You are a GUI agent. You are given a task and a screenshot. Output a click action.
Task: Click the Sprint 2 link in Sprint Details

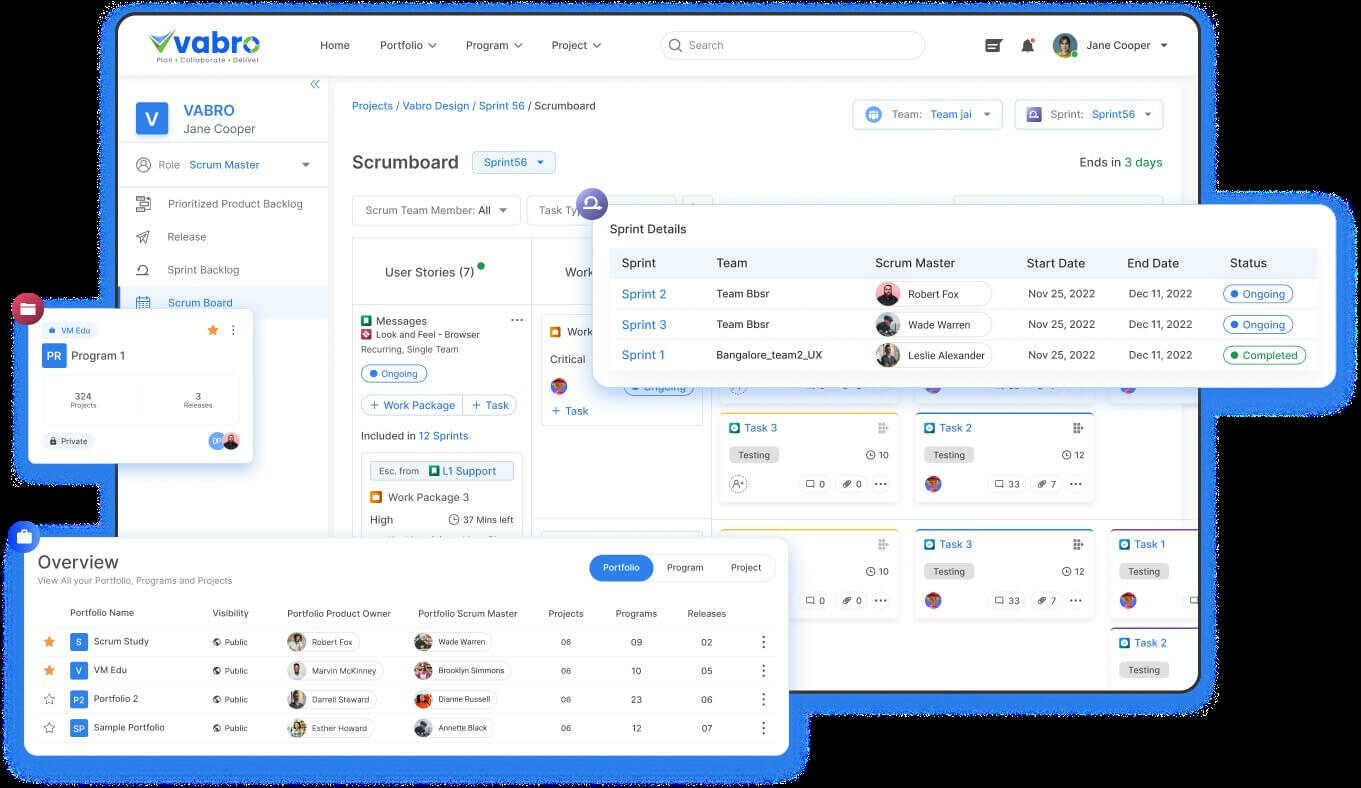coord(642,293)
